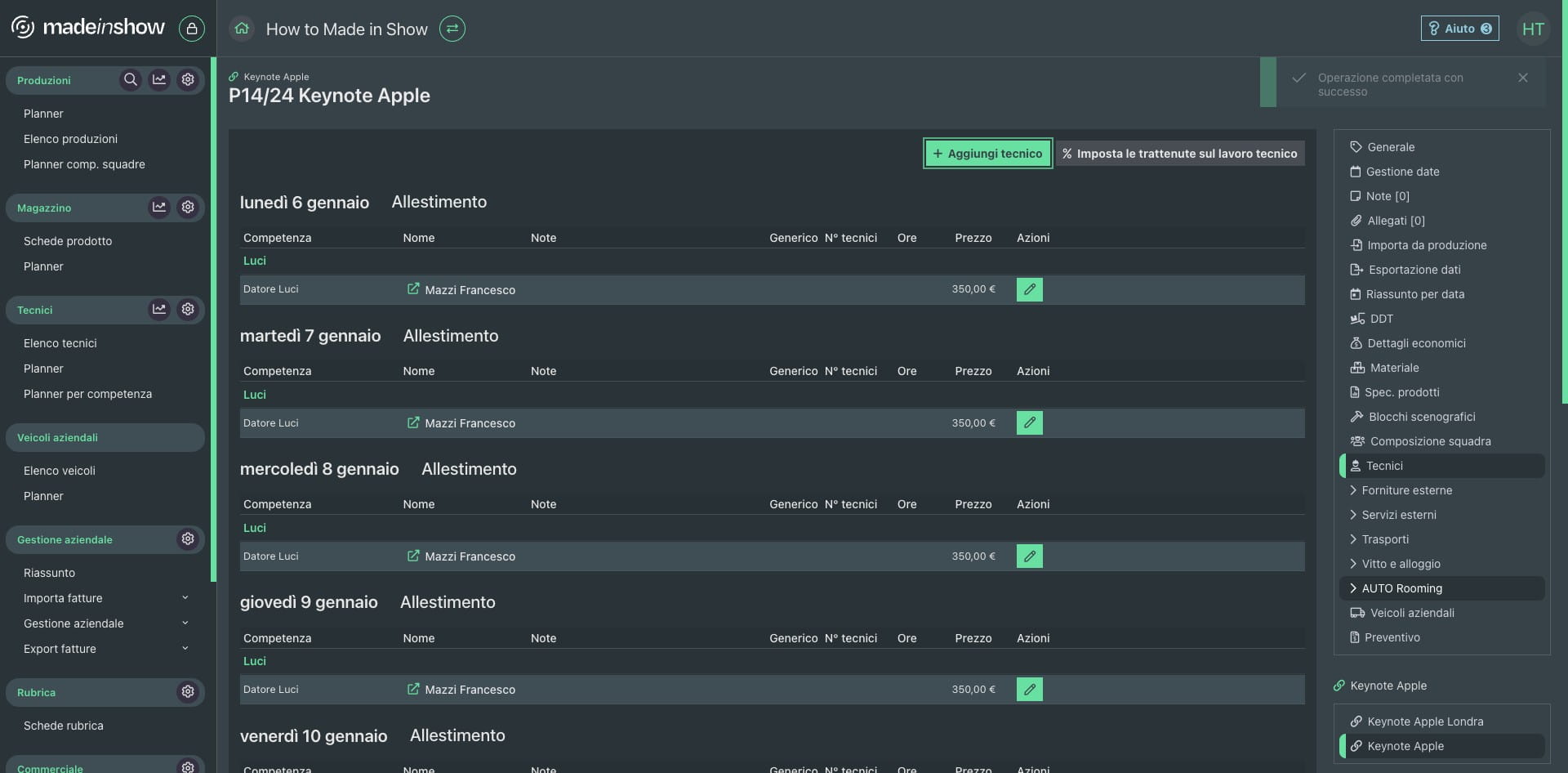The height and width of the screenshot is (773, 1568).
Task: Open Magazzino settings gear
Action: [x=188, y=207]
